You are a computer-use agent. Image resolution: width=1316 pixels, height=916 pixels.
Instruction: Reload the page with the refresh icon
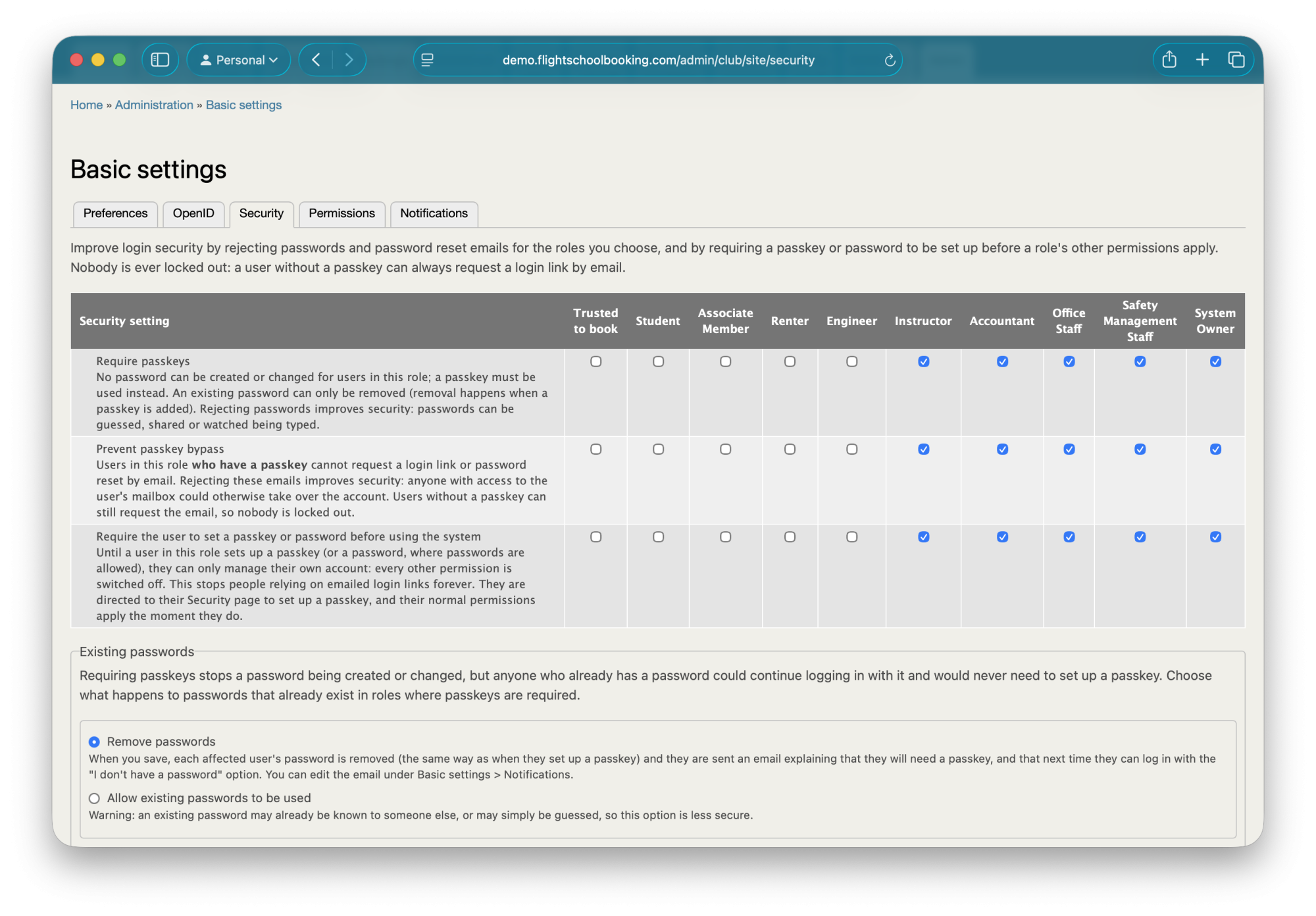pyautogui.click(x=890, y=61)
